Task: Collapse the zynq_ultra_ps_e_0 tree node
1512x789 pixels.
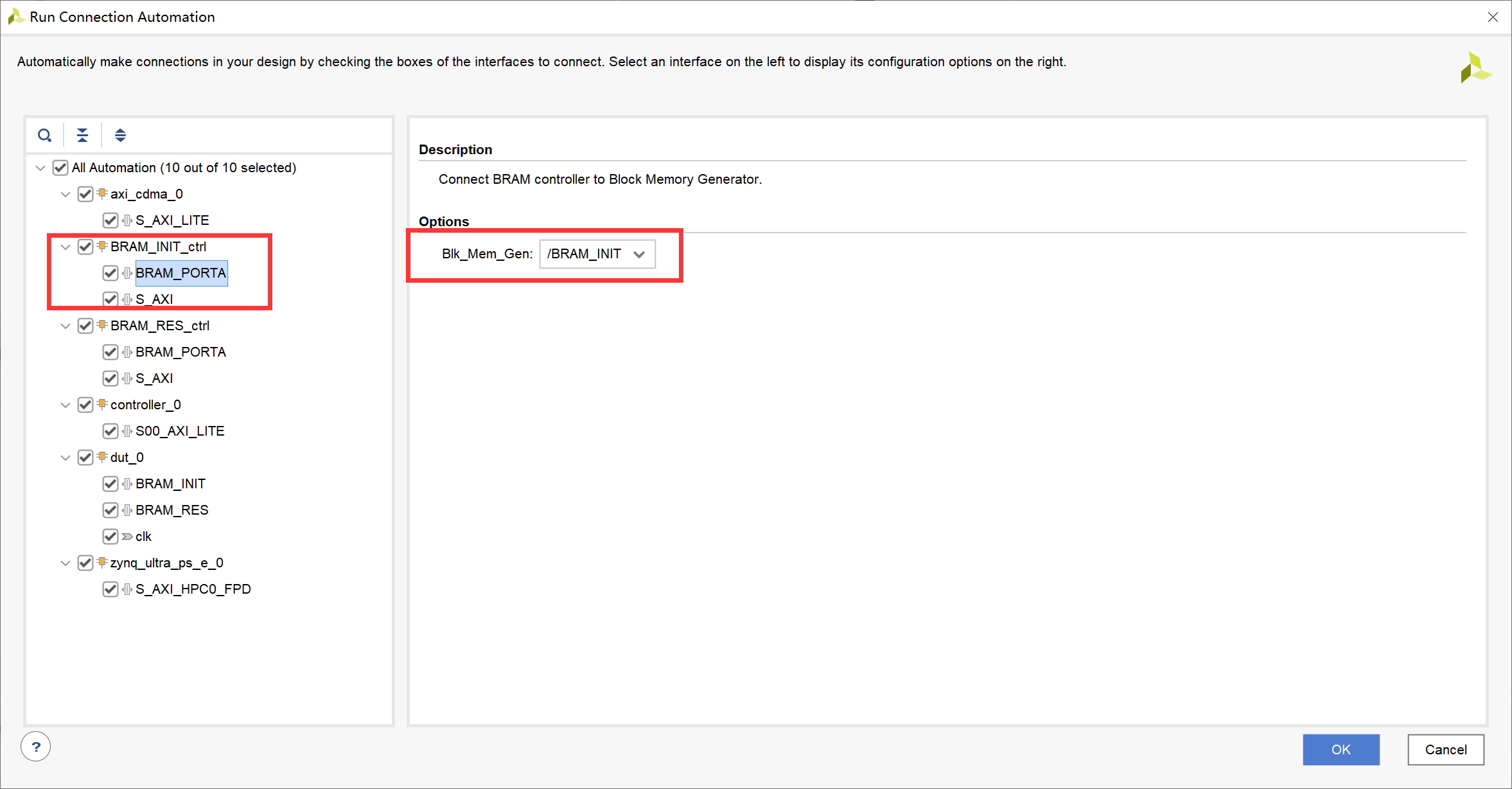Action: 66,563
